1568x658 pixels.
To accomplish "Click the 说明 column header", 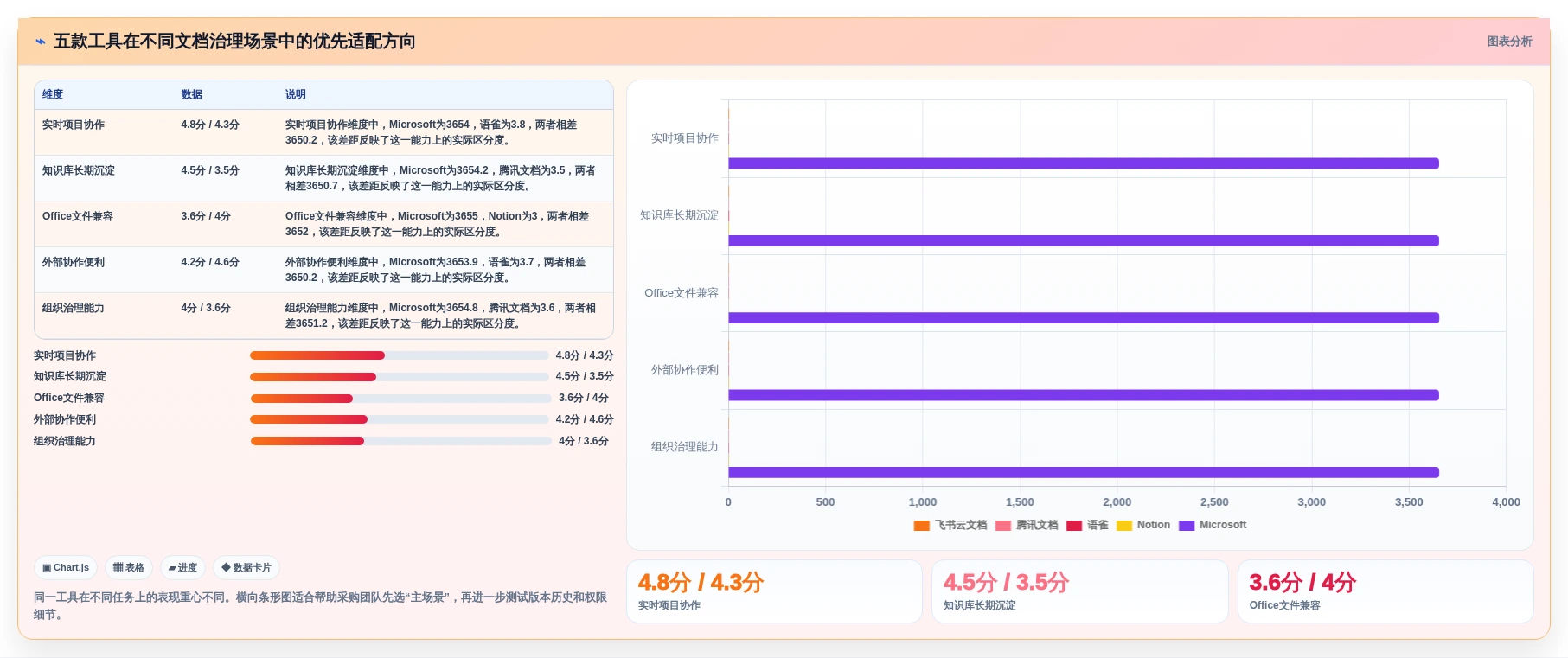I will (296, 95).
